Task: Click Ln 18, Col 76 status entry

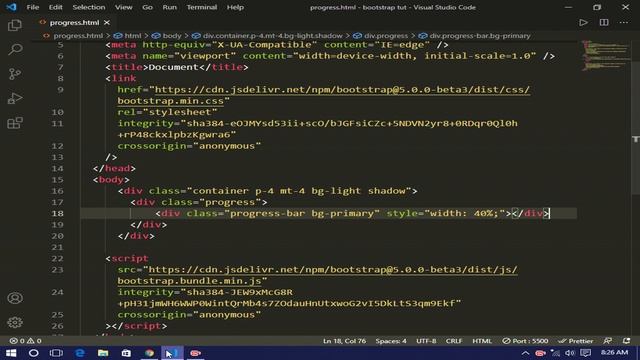Action: pos(344,341)
